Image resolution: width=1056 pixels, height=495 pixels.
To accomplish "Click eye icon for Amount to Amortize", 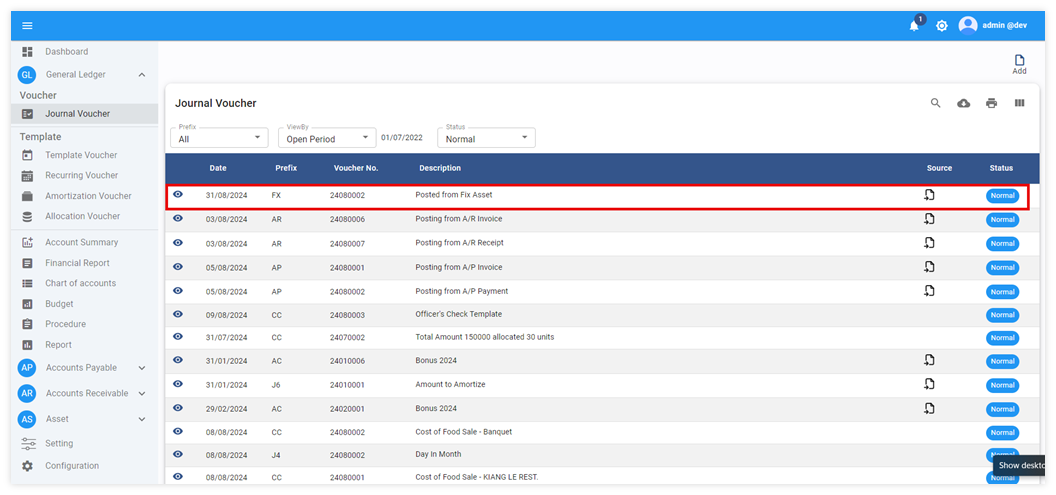I will pos(178,385).
